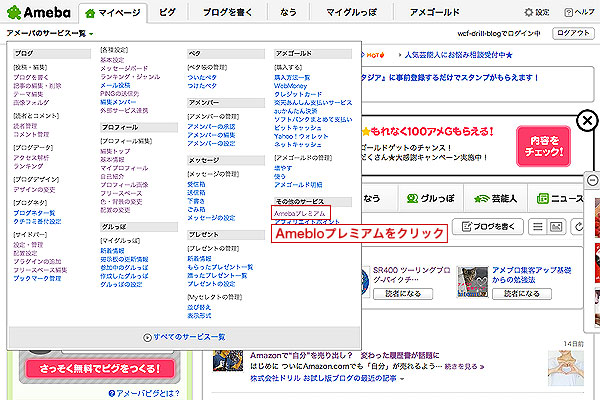The height and width of the screenshot is (400, 600).
Task: Open メッセージボード link
Action: (124, 68)
